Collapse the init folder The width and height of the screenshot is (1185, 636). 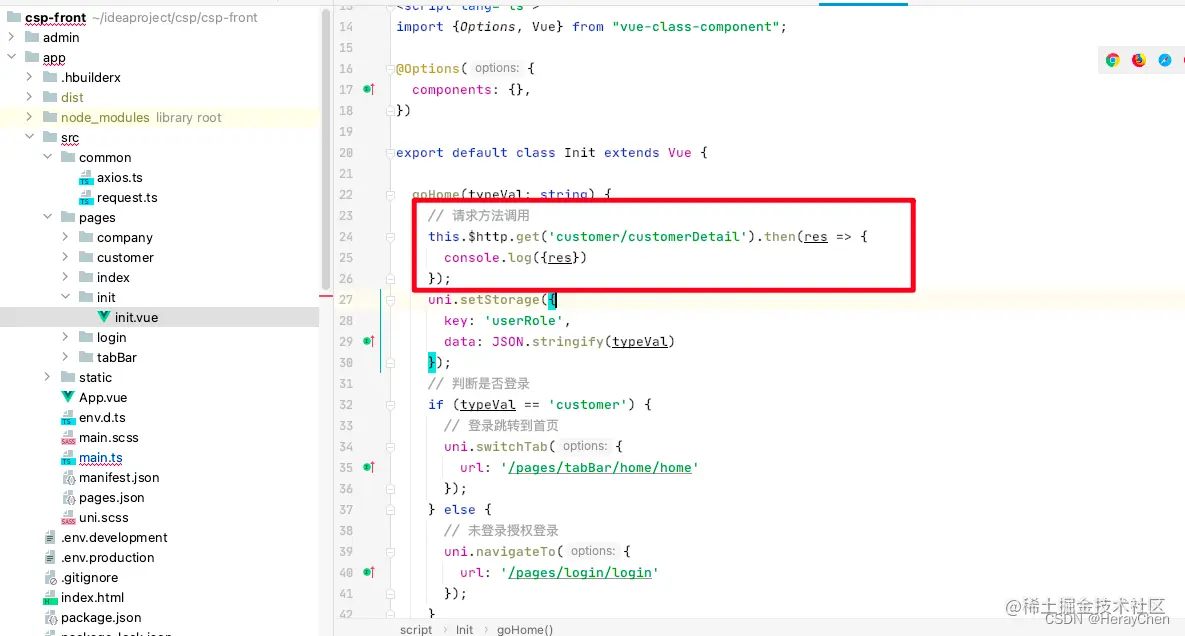coord(66,297)
